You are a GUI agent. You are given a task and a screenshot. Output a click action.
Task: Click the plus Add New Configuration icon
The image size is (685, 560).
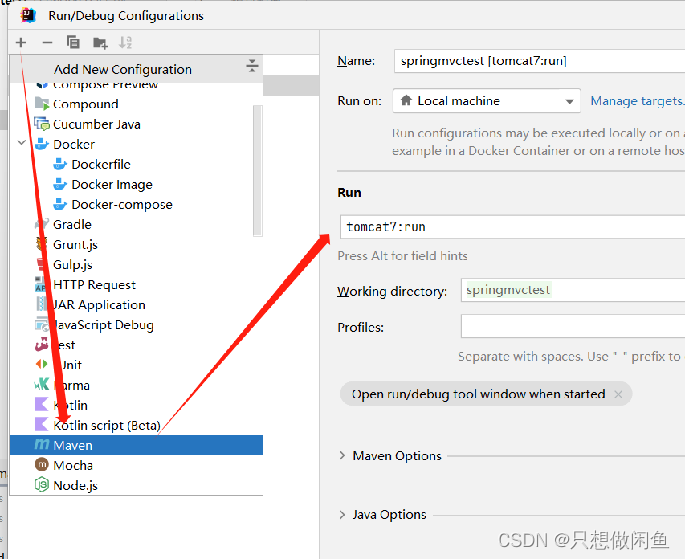21,42
